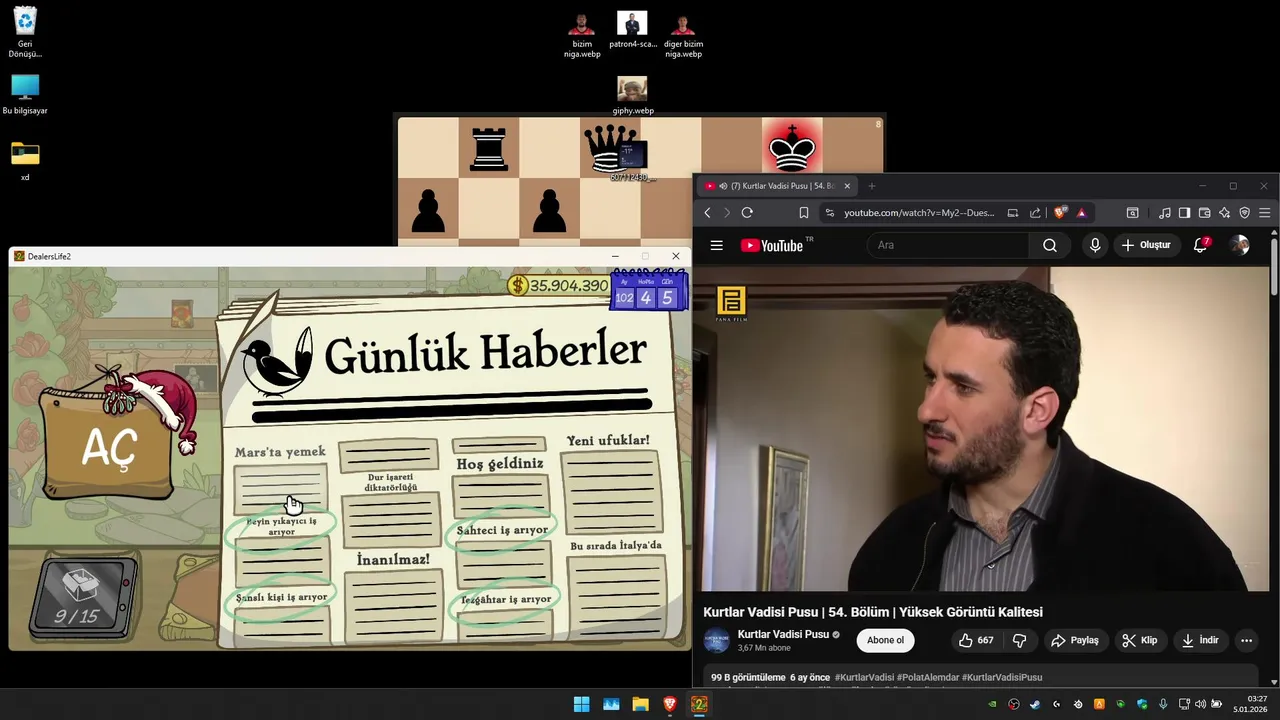Viewport: 1280px width, 720px height.
Task: Open the volume speaker tray icon
Action: tap(1200, 704)
